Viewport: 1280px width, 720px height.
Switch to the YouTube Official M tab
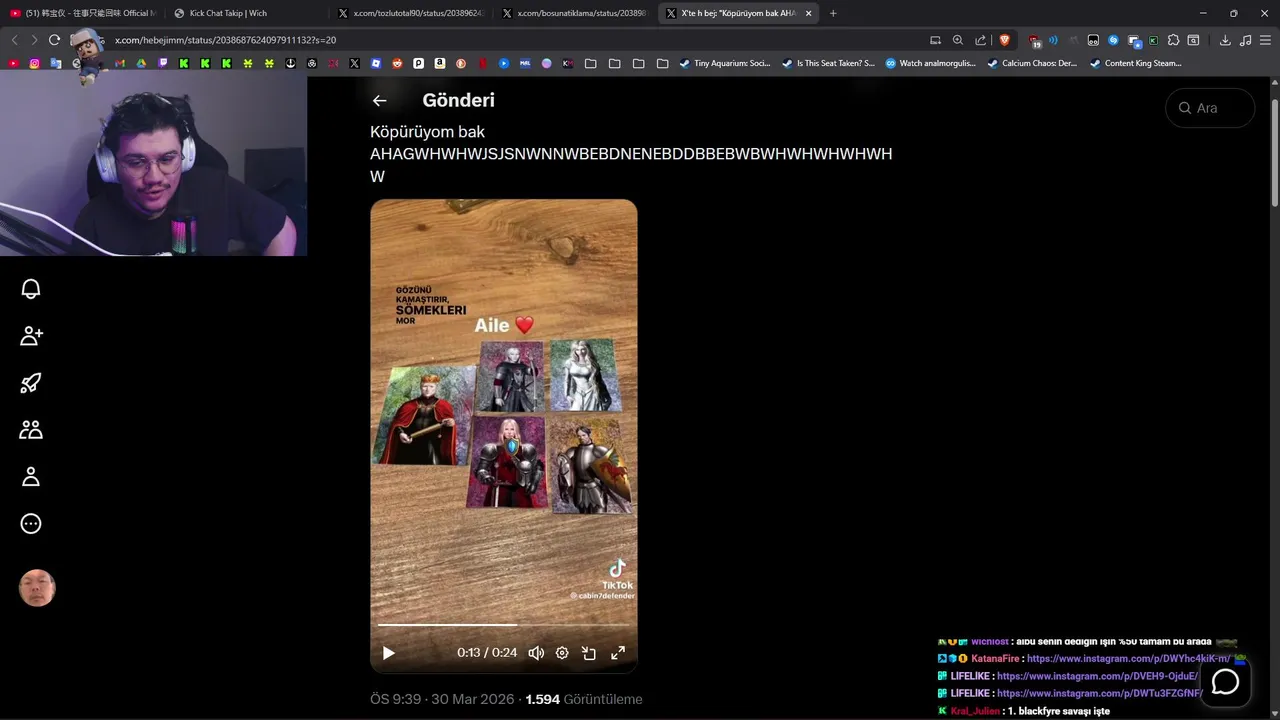82,13
